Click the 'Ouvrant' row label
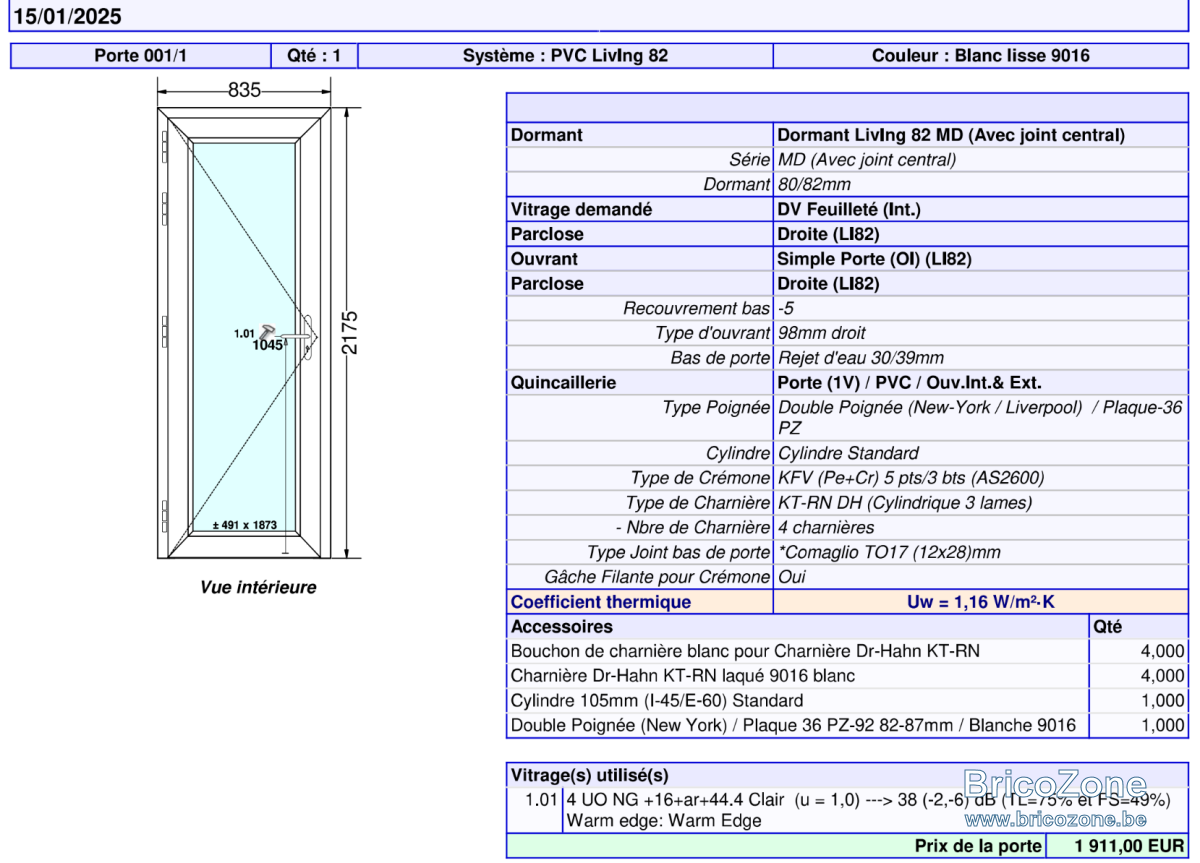Viewport: 1200px width, 863px height. click(544, 259)
